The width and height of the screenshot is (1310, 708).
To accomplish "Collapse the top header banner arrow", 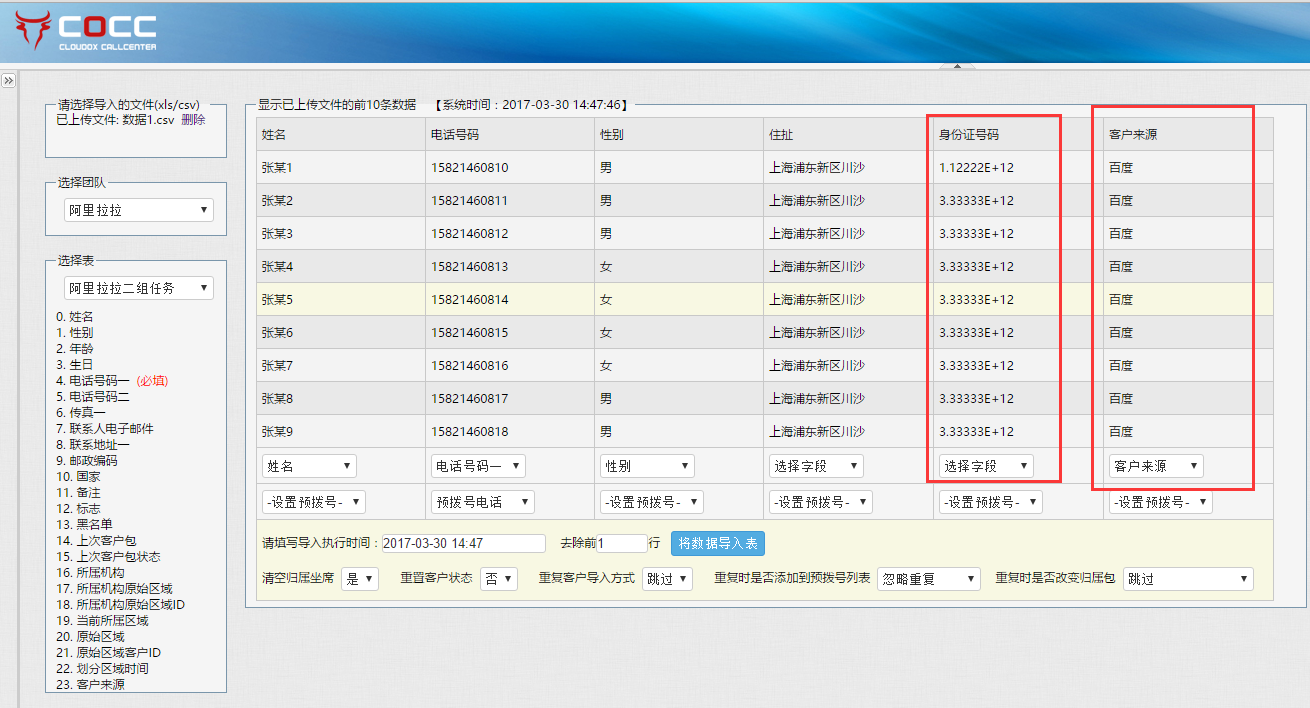I will pos(957,67).
